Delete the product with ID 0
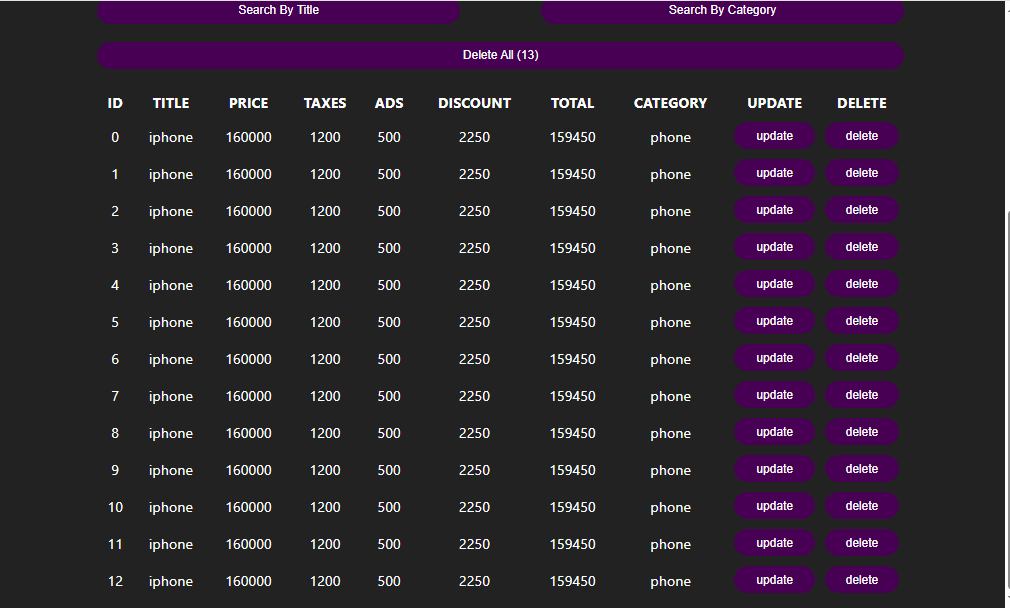The height and width of the screenshot is (608, 1010). 862,136
